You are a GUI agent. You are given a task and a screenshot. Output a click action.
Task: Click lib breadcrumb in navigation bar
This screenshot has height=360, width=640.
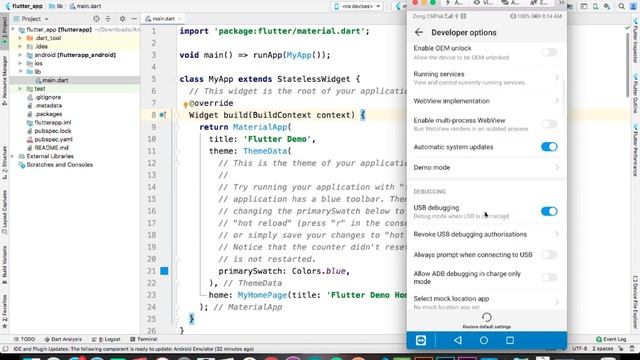56,6
